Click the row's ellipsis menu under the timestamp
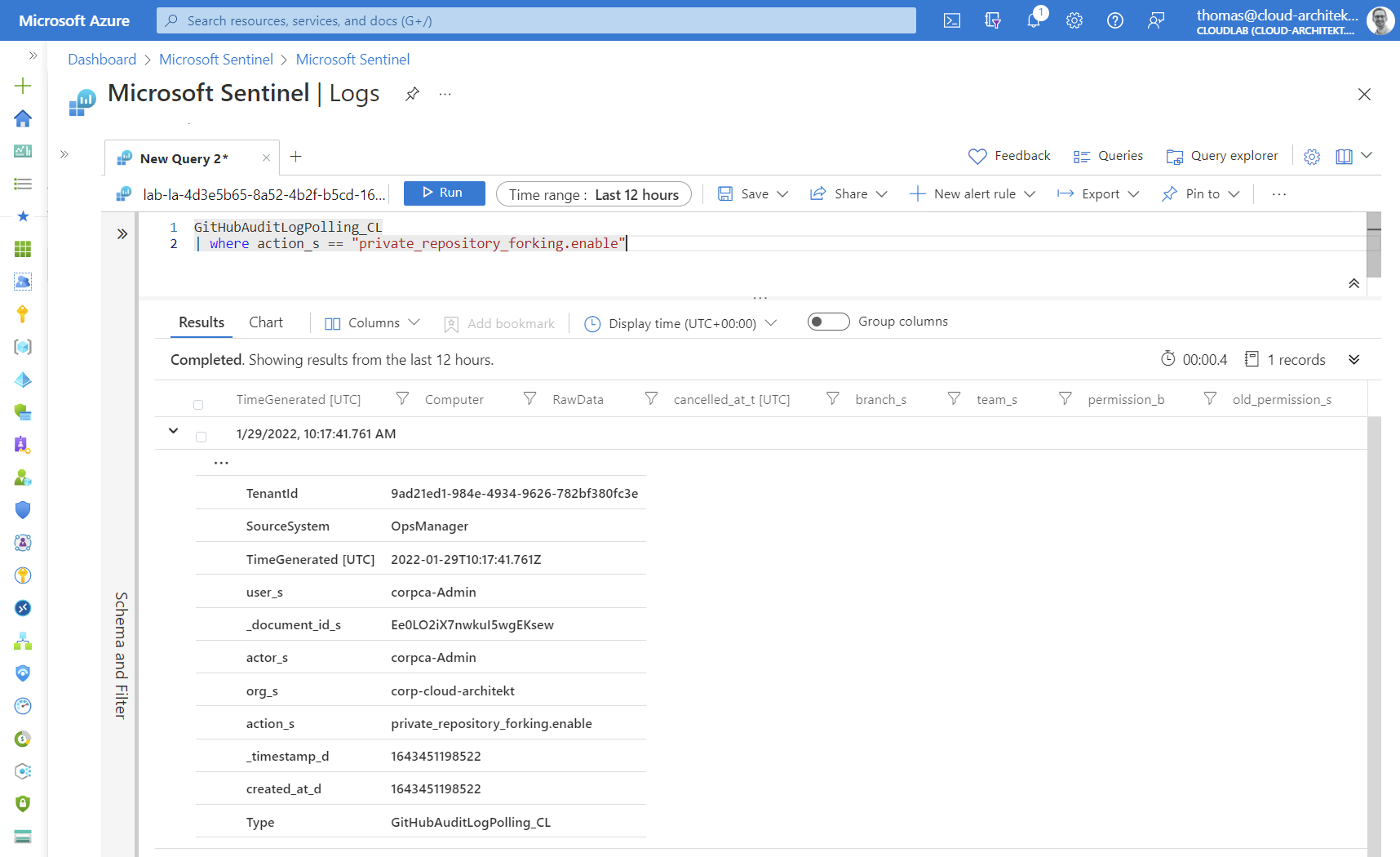 pos(221,463)
